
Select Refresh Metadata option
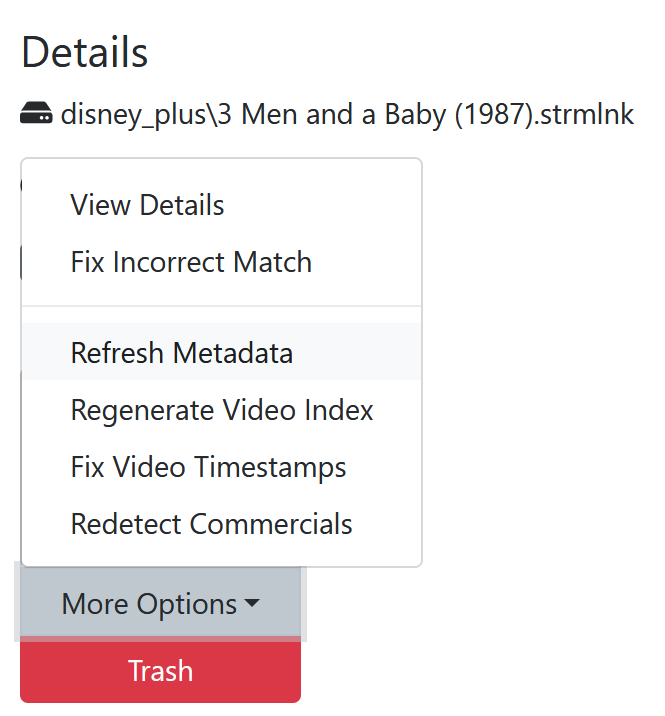182,353
